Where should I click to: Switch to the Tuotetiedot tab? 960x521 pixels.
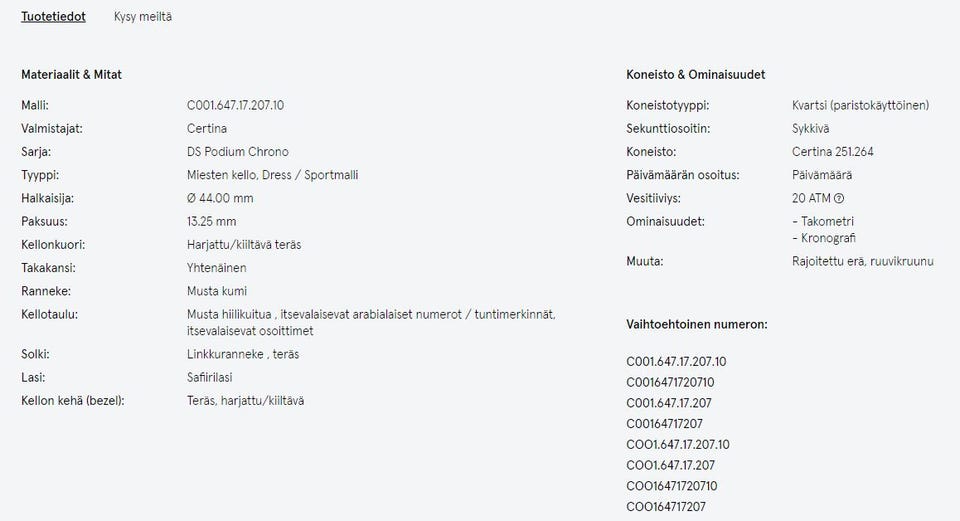53,17
